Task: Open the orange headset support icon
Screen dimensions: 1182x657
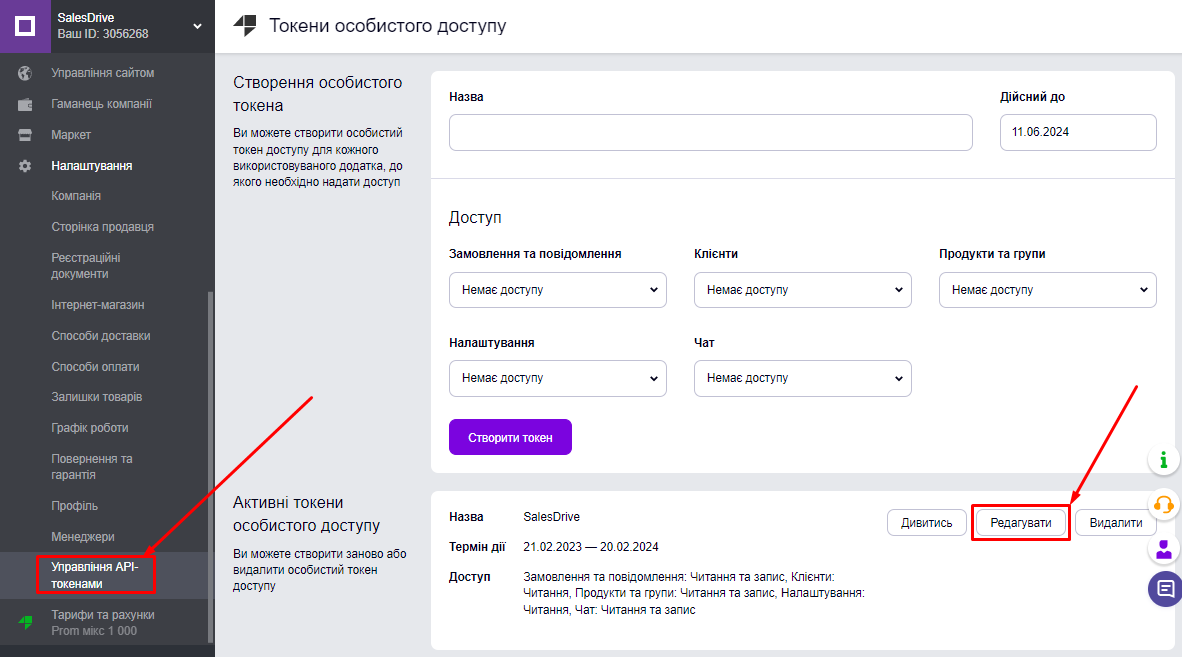Action: coord(1163,504)
